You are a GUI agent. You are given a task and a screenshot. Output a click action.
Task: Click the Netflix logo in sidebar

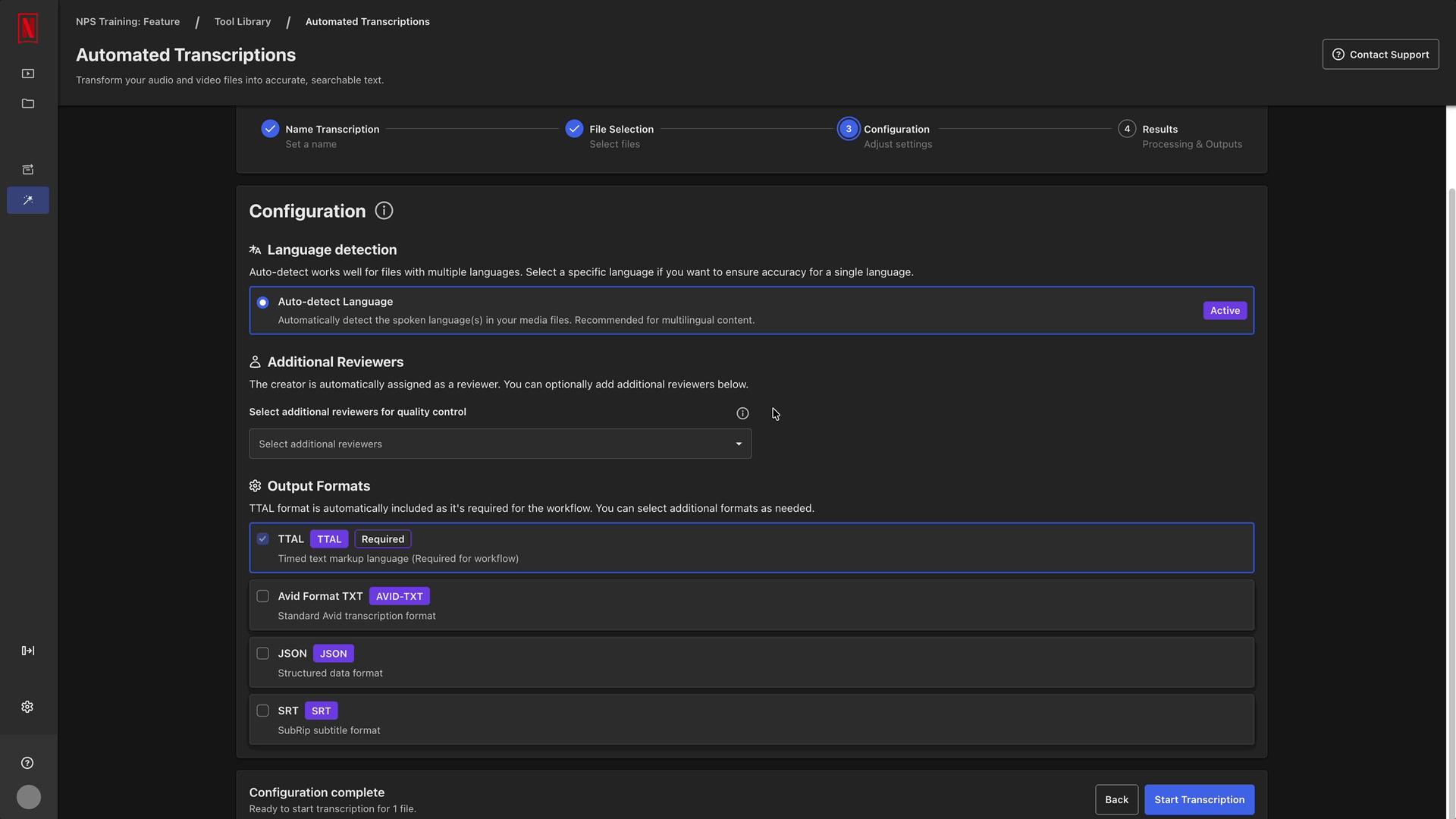pos(28,29)
